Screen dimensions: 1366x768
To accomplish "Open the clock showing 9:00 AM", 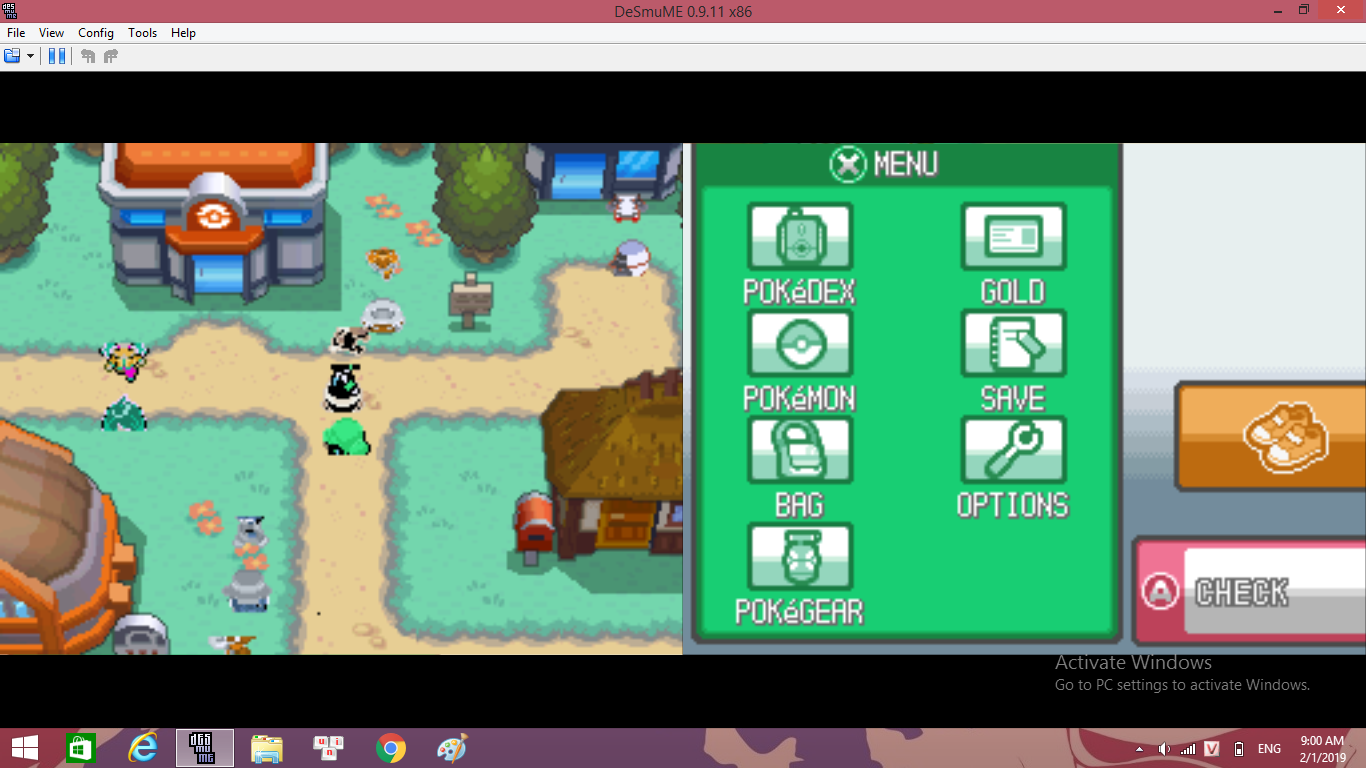I will coord(1322,749).
